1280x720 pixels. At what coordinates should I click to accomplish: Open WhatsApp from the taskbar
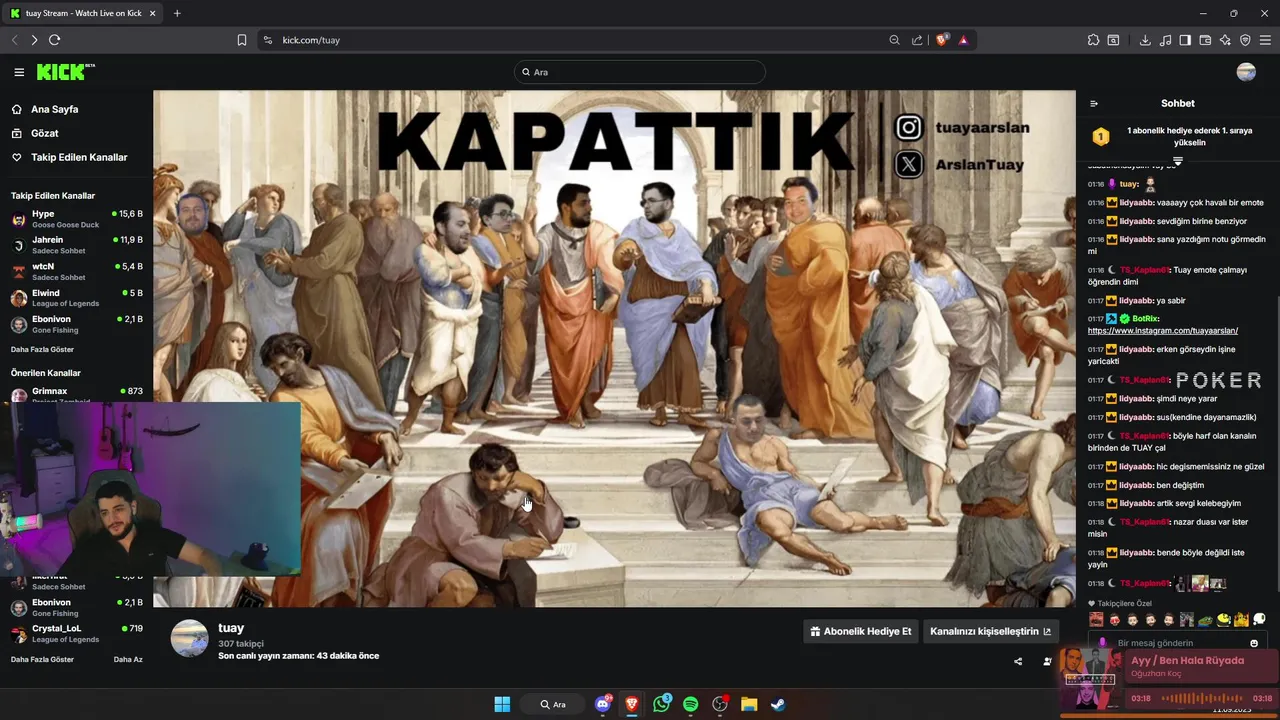(661, 704)
